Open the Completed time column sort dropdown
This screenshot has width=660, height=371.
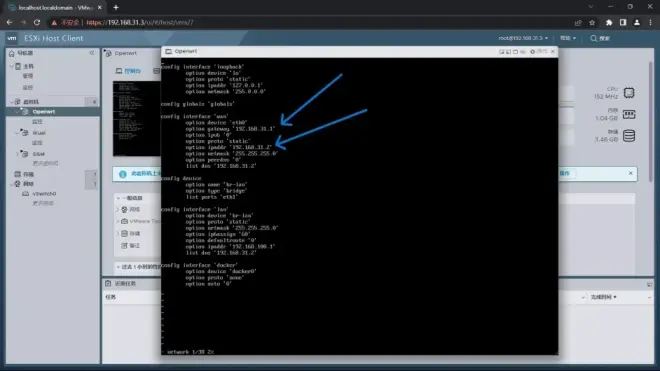coord(649,298)
